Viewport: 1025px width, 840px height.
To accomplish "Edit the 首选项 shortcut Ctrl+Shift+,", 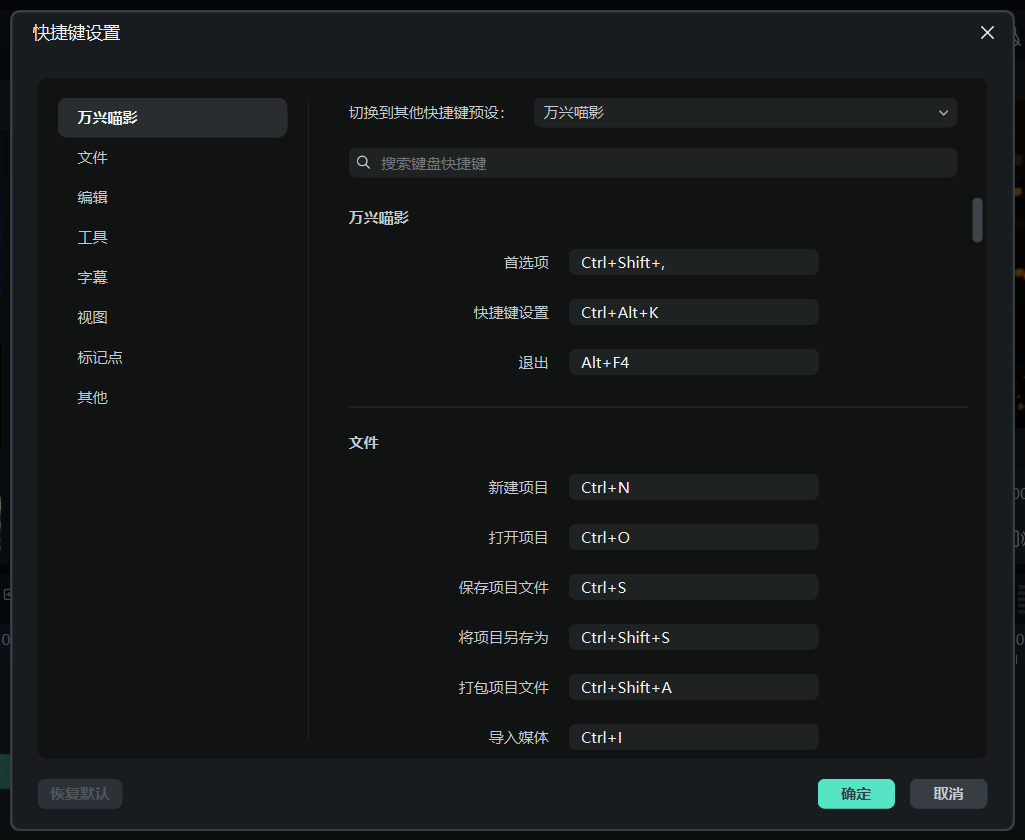I will (694, 262).
